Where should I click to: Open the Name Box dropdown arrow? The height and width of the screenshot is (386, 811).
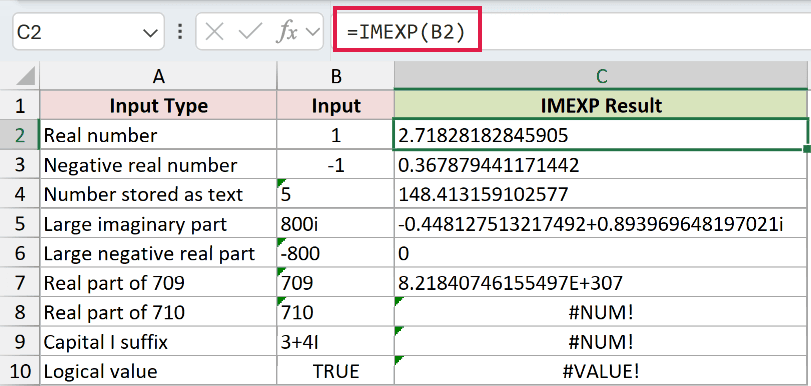[x=150, y=33]
